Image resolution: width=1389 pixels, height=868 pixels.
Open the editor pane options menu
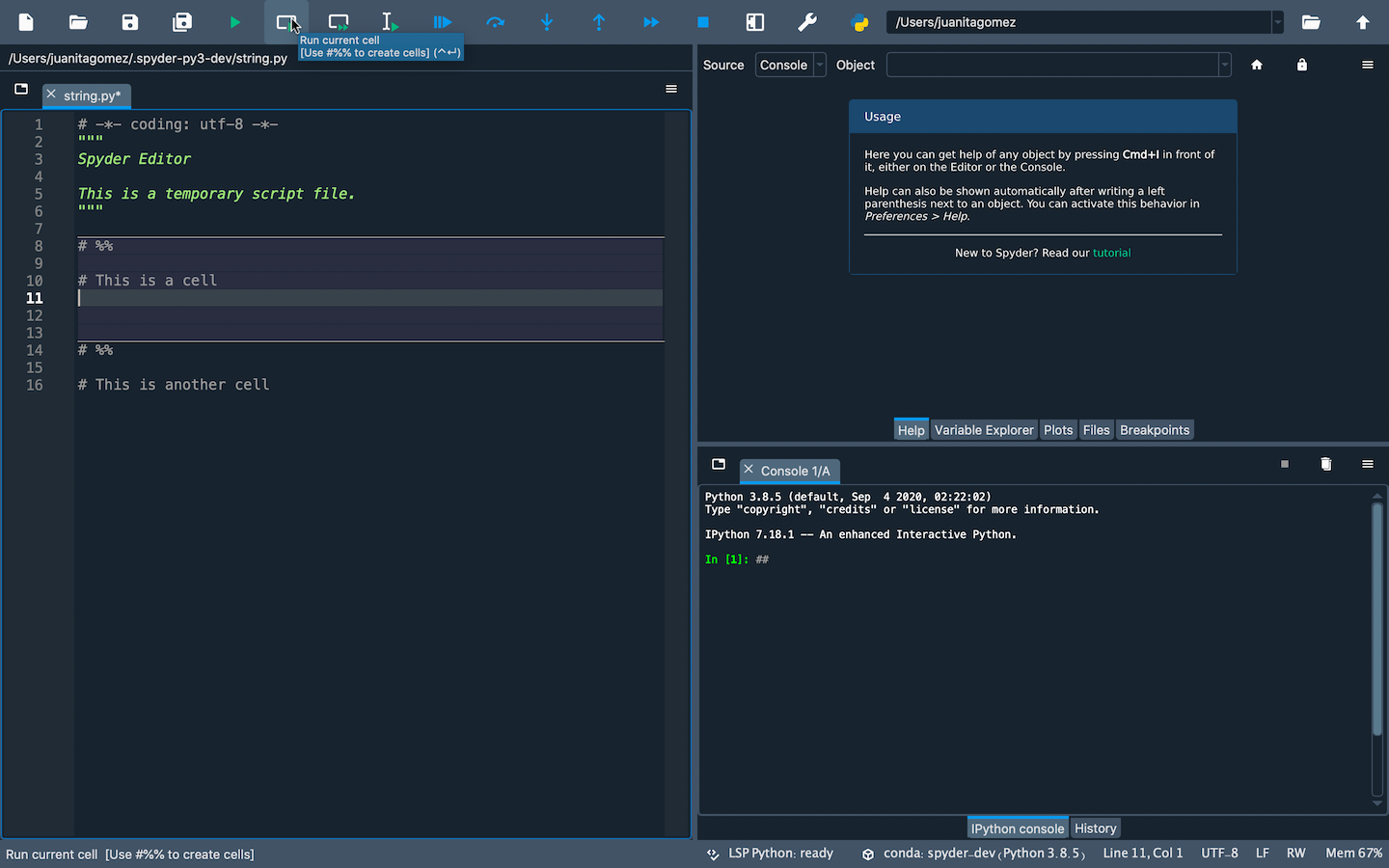point(671,89)
